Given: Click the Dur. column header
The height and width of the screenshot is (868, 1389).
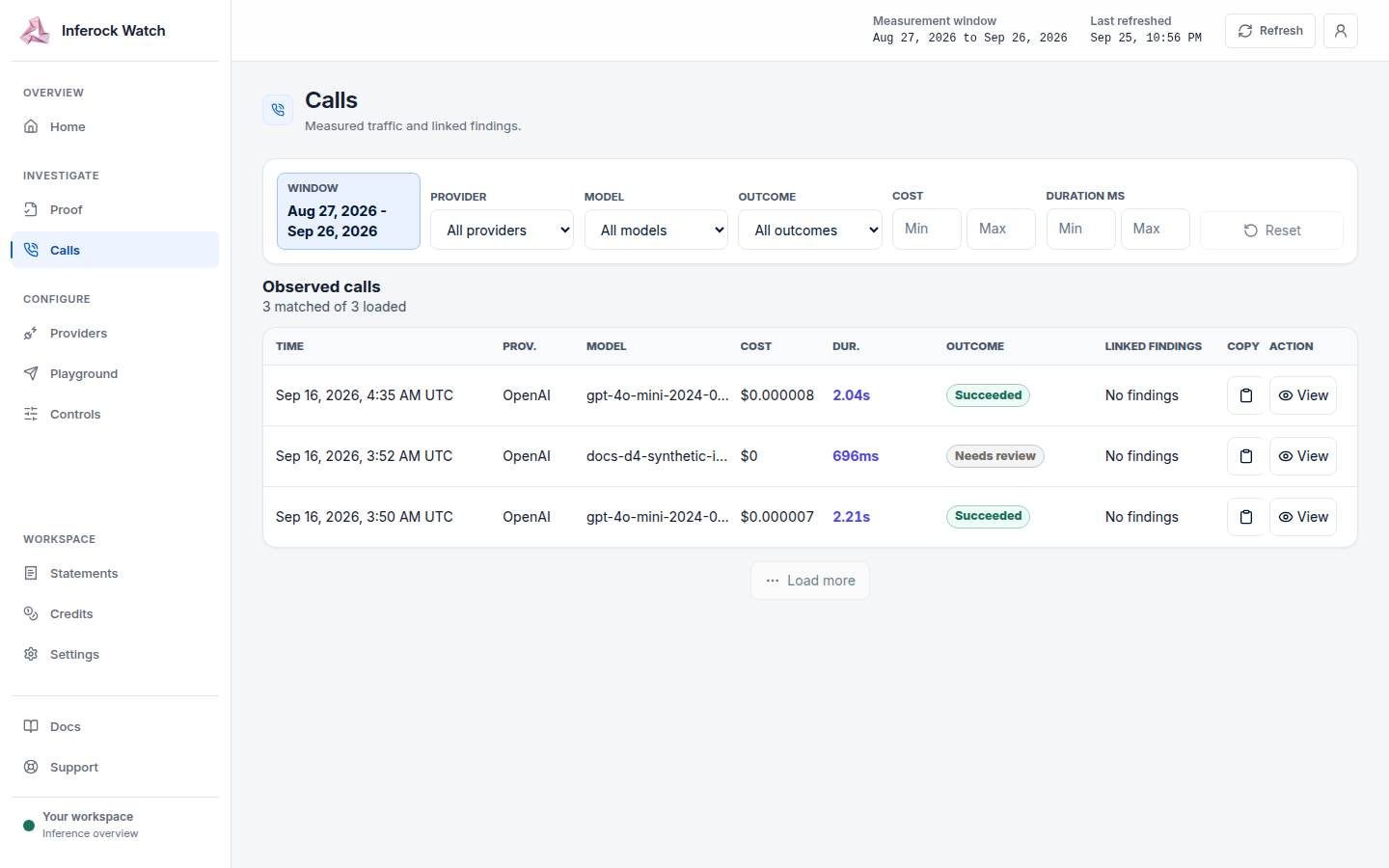Looking at the screenshot, I should point(846,346).
